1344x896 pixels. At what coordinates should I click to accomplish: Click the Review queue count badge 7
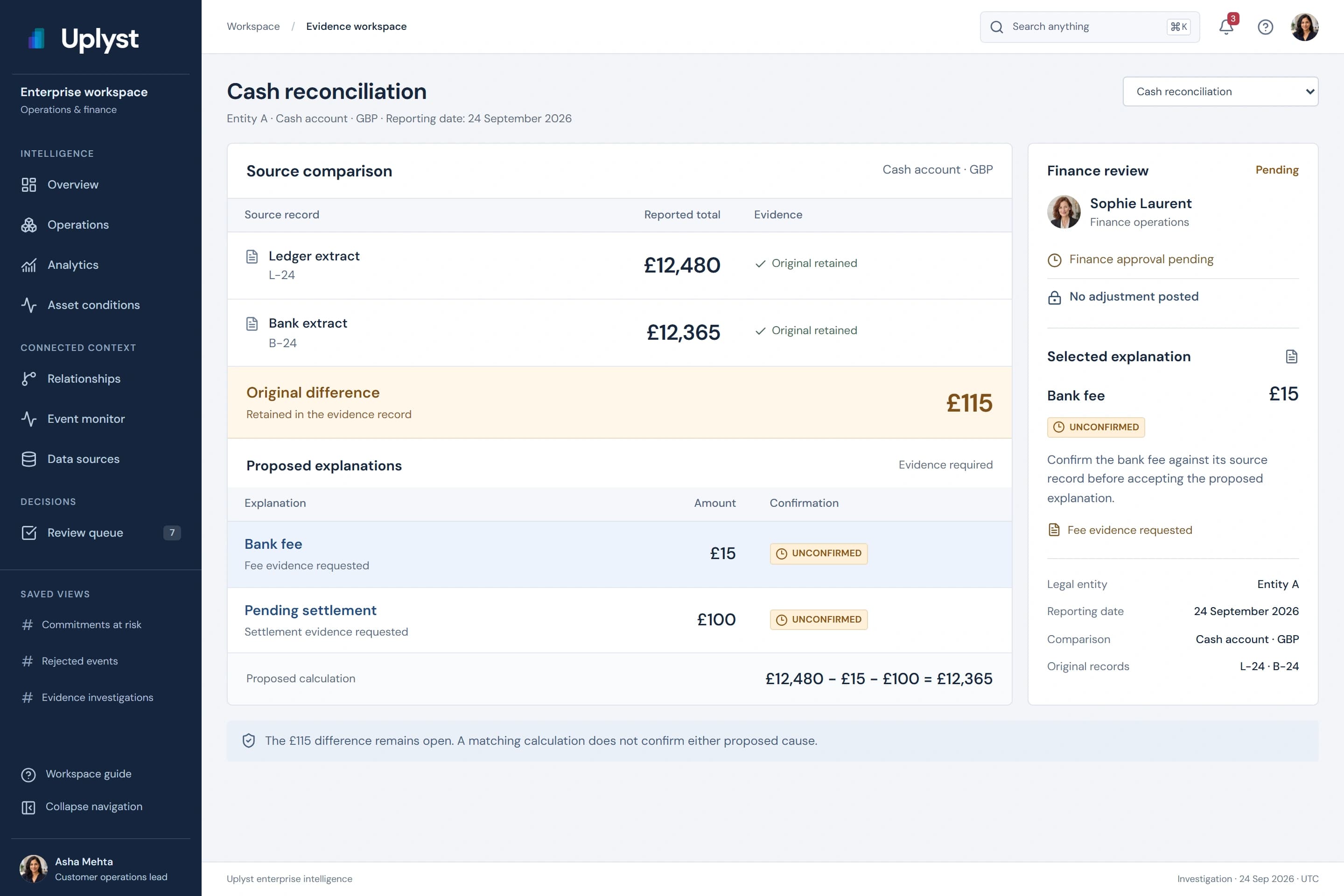coord(172,532)
